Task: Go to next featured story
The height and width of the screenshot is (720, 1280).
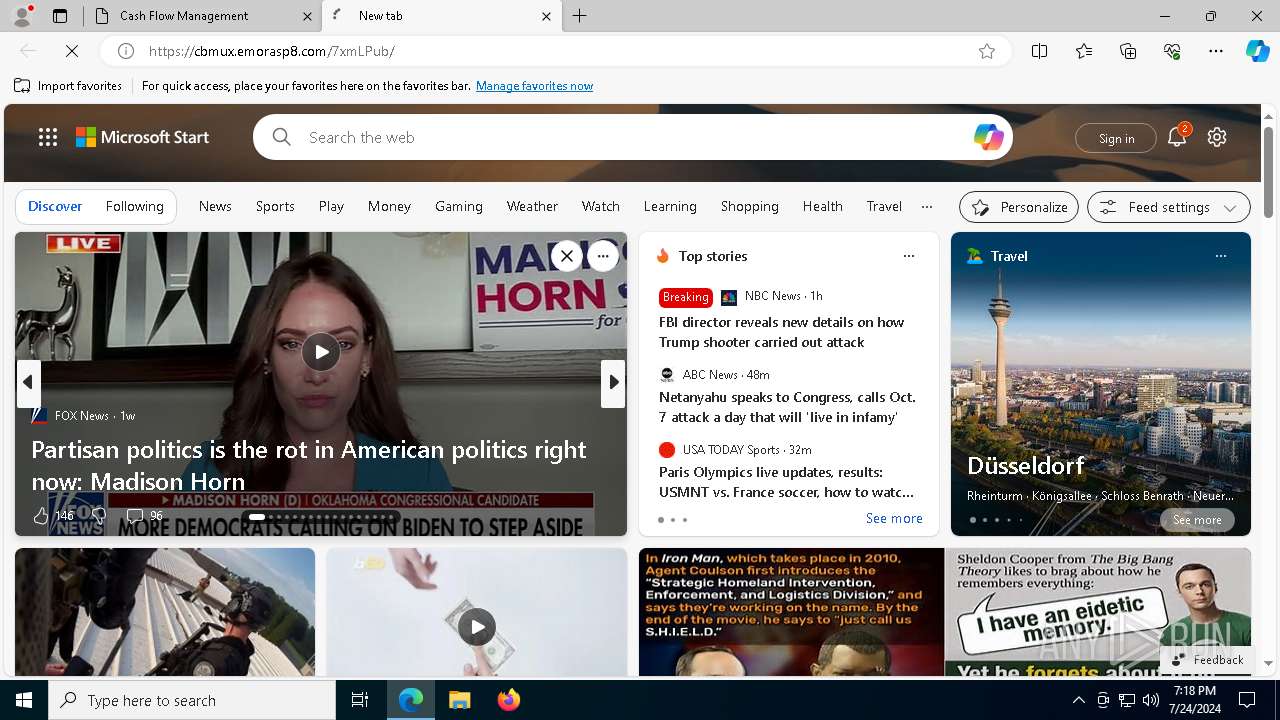Action: click(613, 382)
